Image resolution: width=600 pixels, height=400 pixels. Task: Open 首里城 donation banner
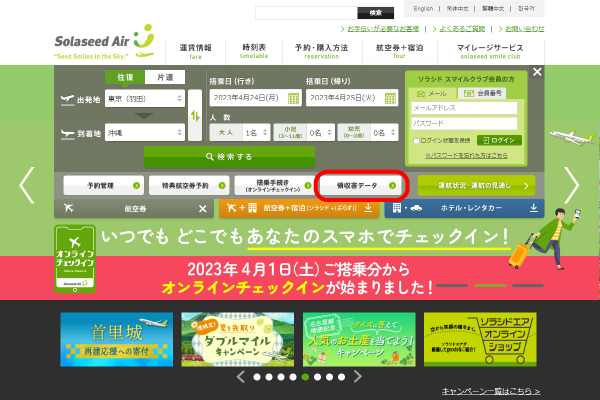coord(117,340)
